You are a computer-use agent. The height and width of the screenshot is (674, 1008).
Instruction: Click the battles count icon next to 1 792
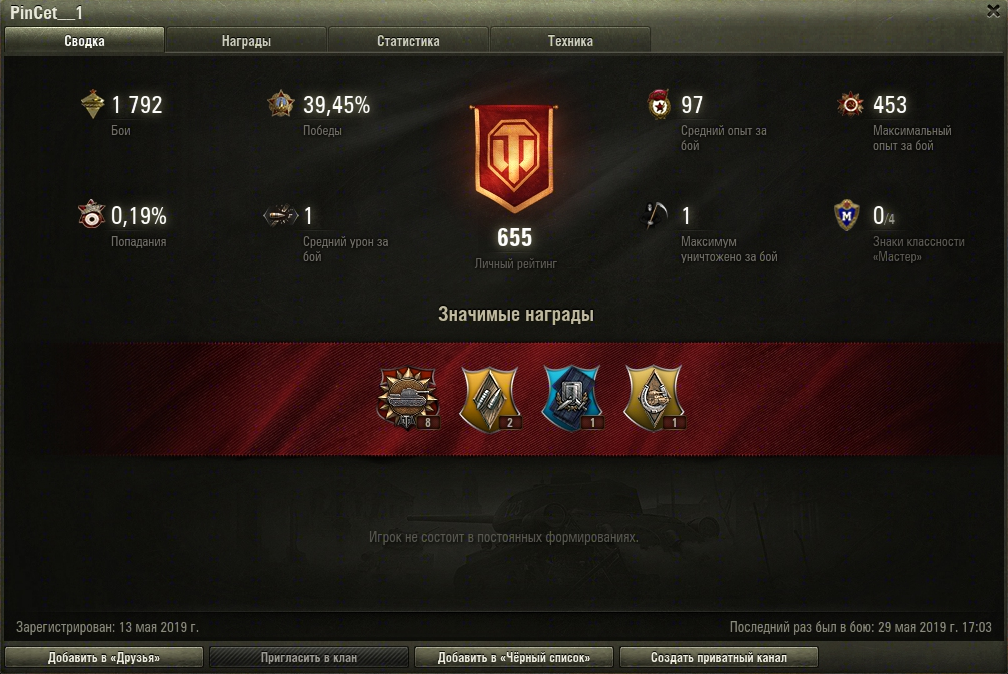pos(93,104)
